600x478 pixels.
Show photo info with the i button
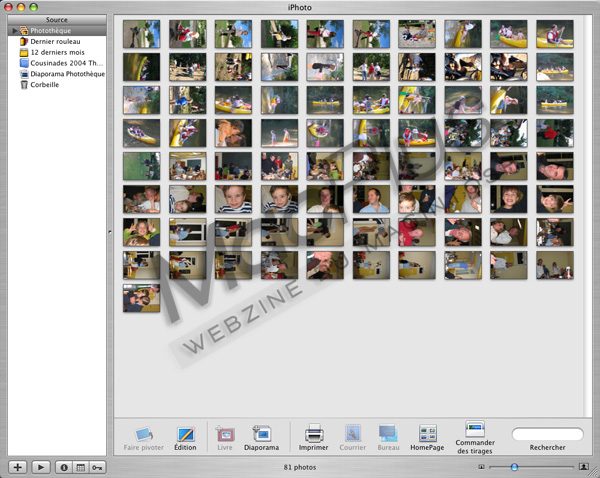coord(64,467)
